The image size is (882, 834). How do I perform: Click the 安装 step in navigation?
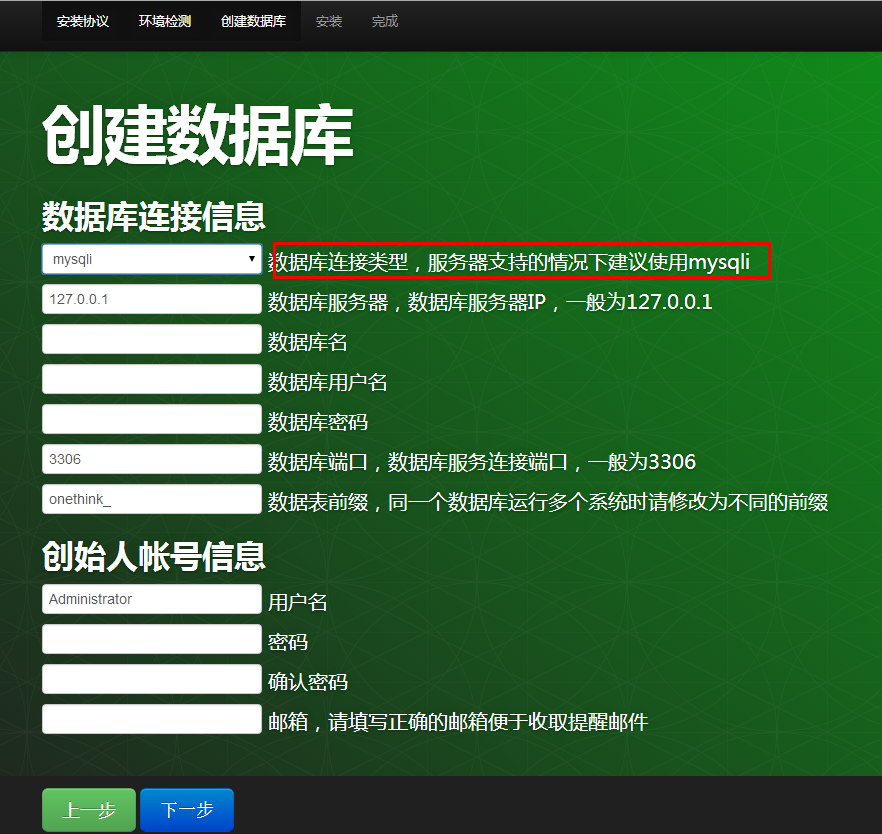(x=329, y=21)
